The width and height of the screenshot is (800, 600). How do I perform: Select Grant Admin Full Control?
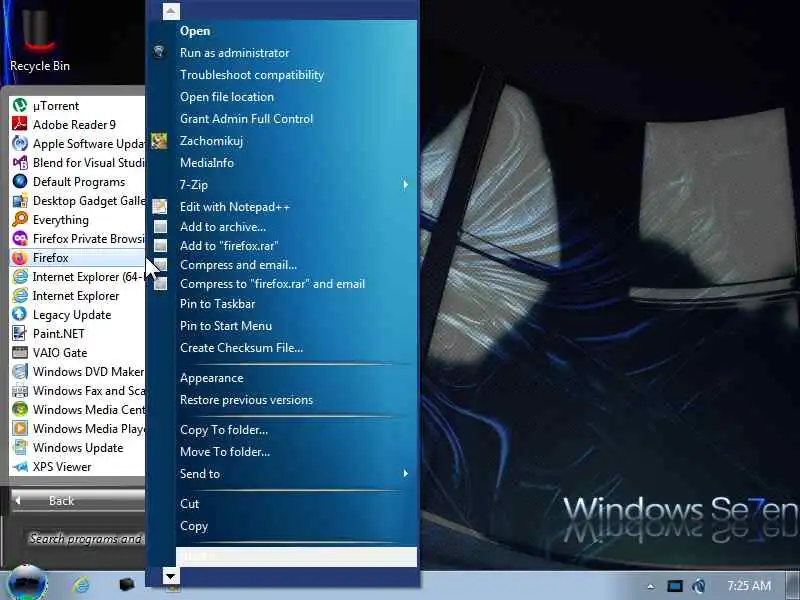246,119
